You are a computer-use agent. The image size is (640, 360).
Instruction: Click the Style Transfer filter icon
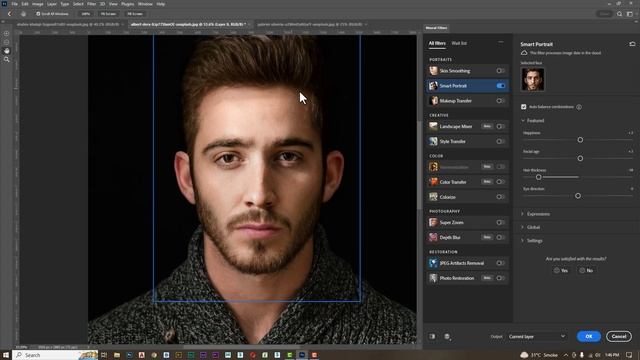point(433,141)
